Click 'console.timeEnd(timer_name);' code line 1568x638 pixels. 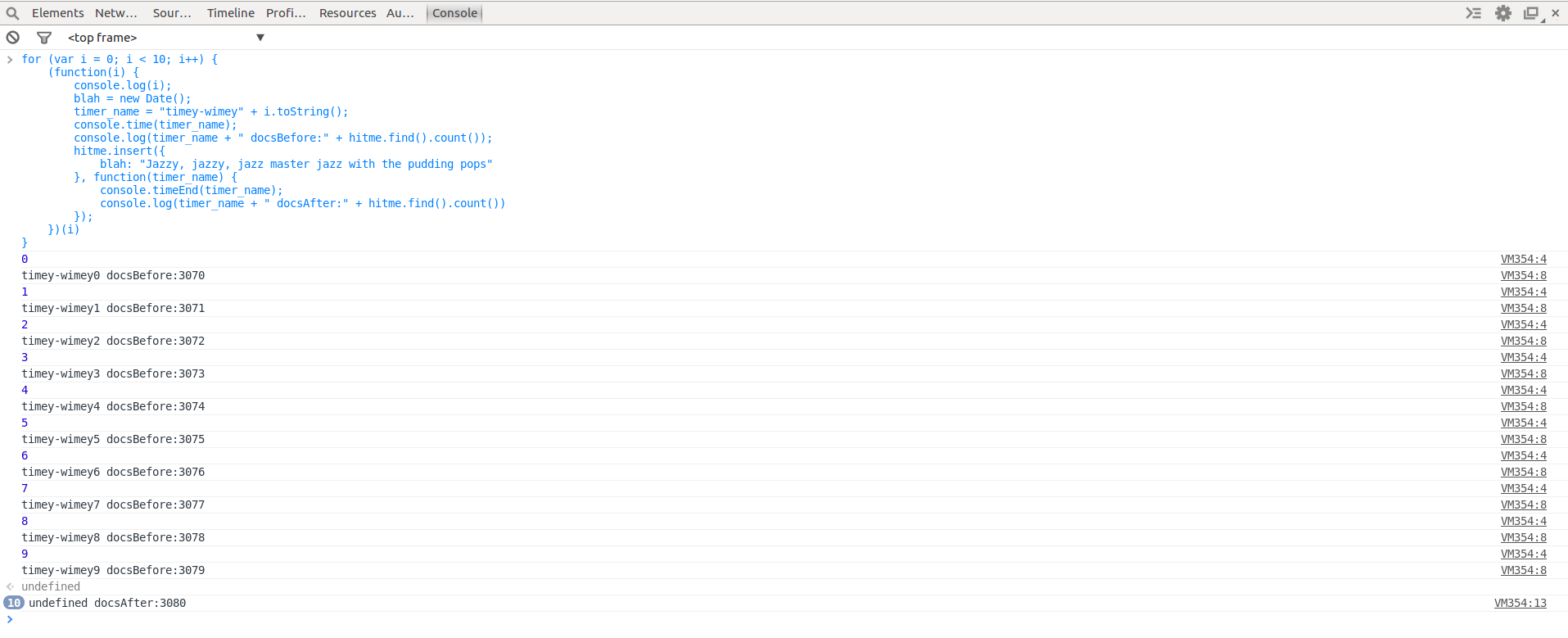(x=192, y=191)
